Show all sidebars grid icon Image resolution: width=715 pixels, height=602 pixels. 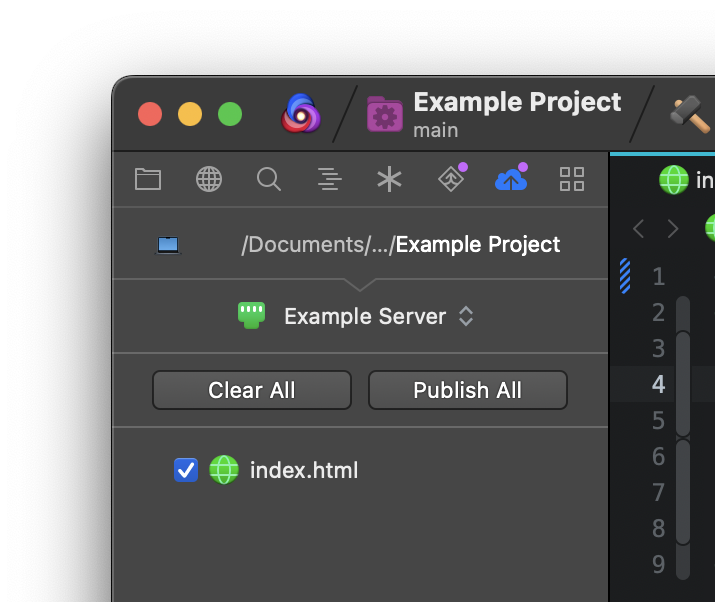[x=572, y=179]
